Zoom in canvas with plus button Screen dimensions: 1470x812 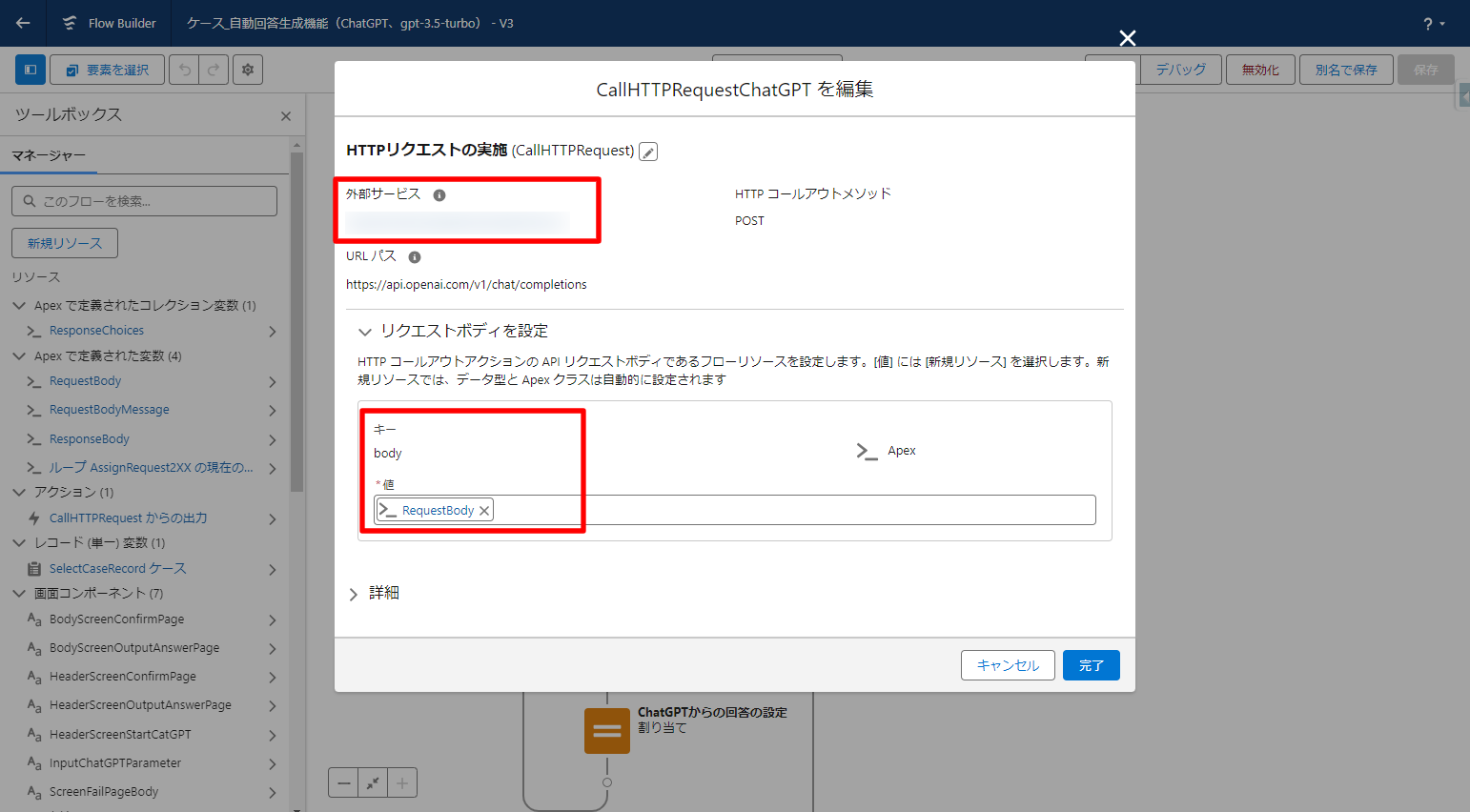402,783
